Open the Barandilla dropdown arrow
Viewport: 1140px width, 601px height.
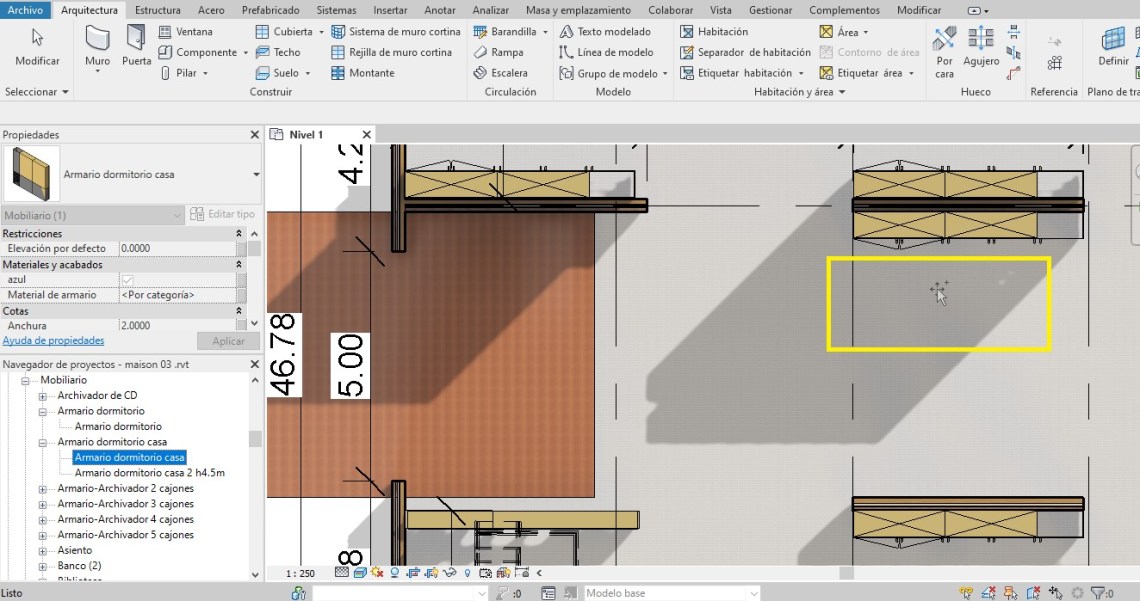545,32
